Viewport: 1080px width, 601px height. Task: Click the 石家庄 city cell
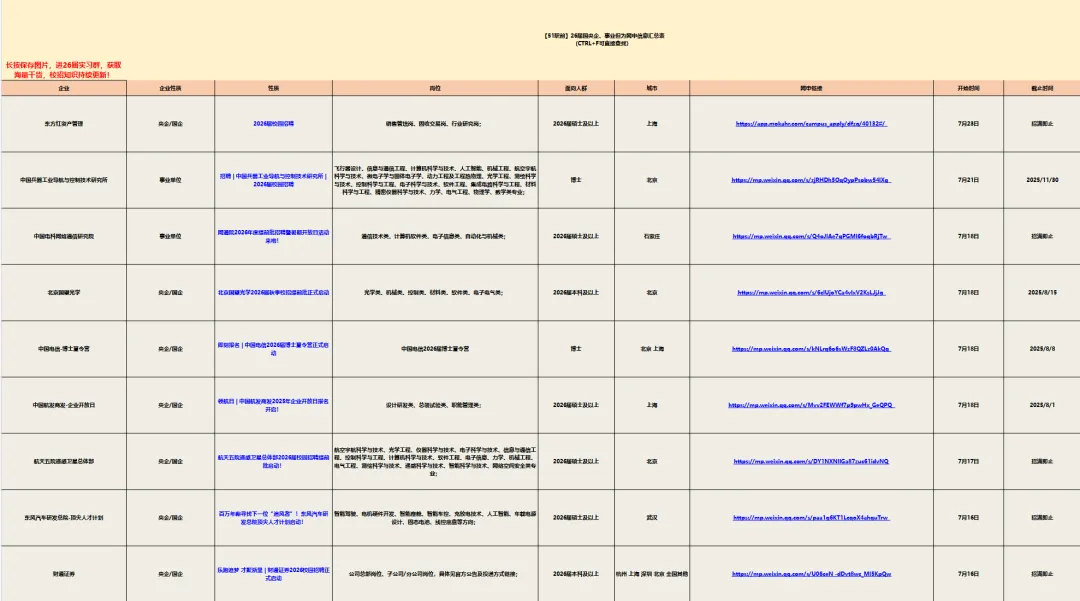click(652, 236)
